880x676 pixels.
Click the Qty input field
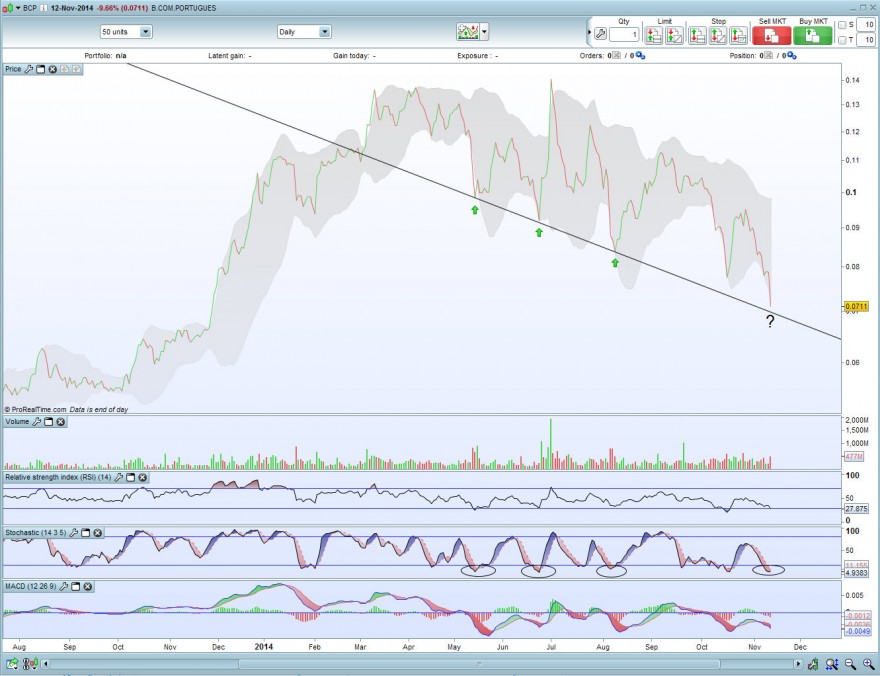click(x=624, y=34)
